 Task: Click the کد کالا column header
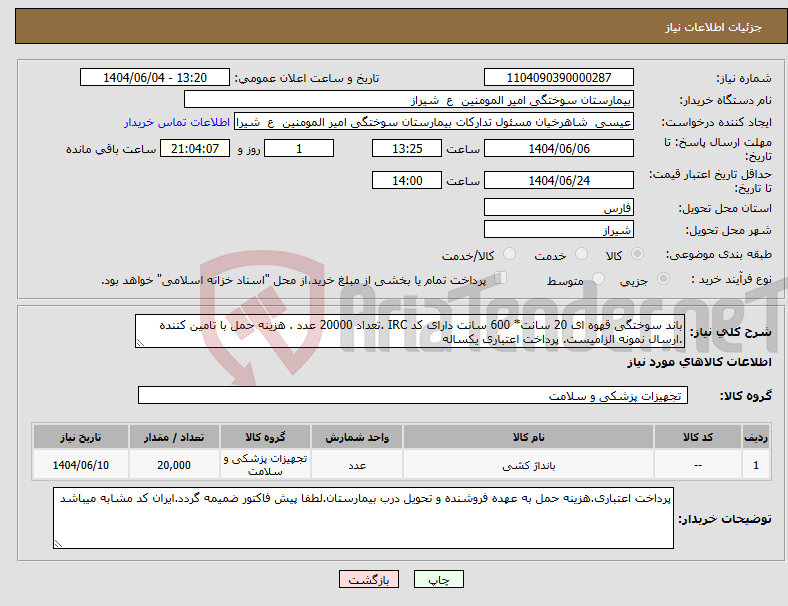[698, 437]
